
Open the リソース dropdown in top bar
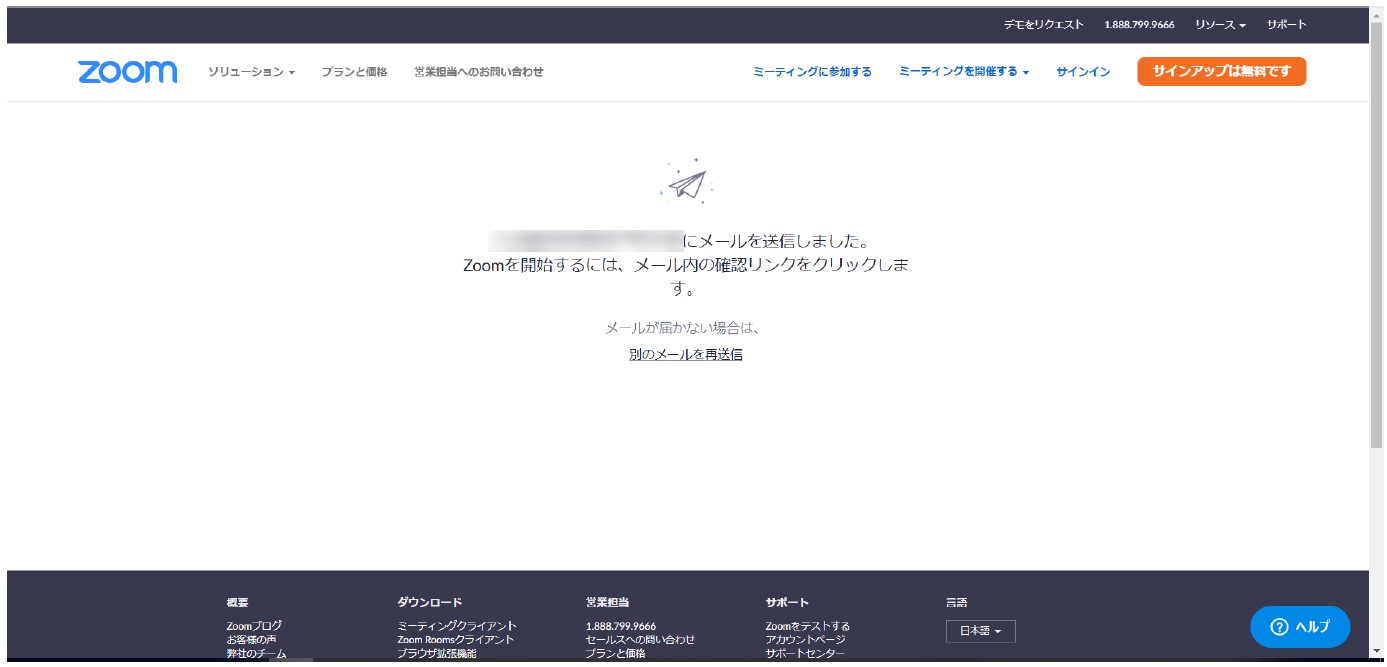[x=1220, y=24]
